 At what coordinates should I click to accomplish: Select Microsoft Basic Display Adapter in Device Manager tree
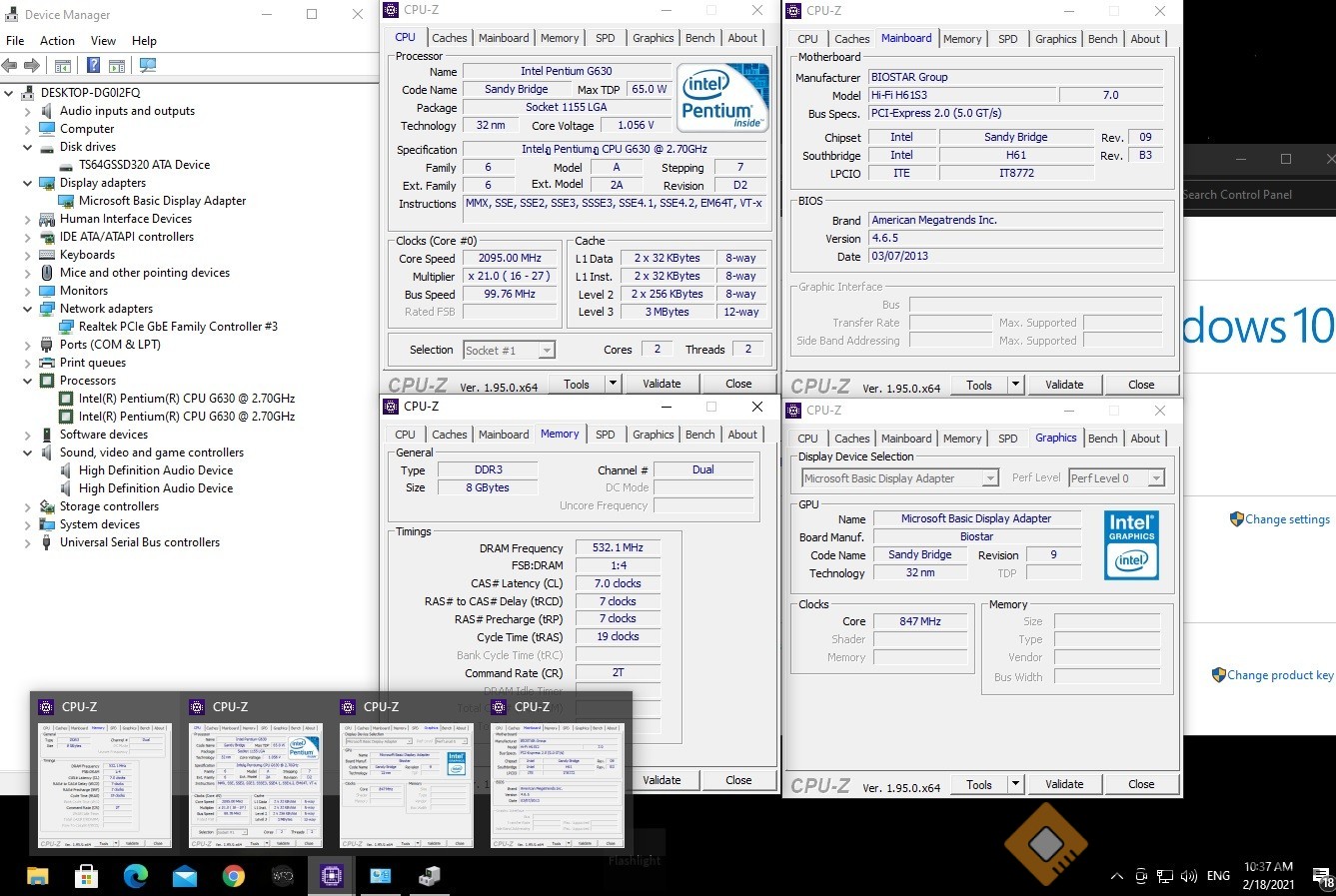pos(162,201)
